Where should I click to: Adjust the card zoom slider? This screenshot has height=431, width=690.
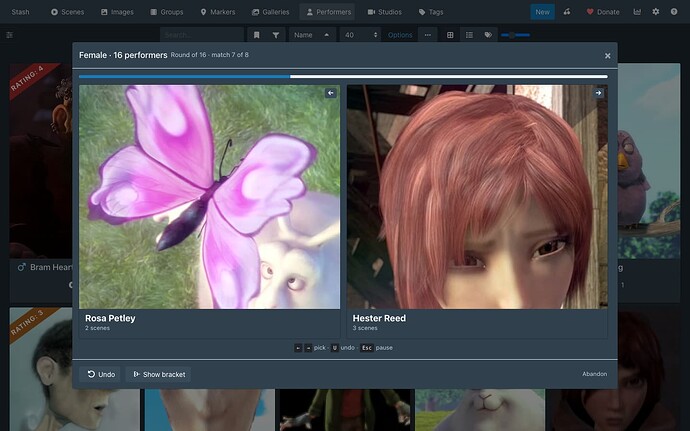515,35
